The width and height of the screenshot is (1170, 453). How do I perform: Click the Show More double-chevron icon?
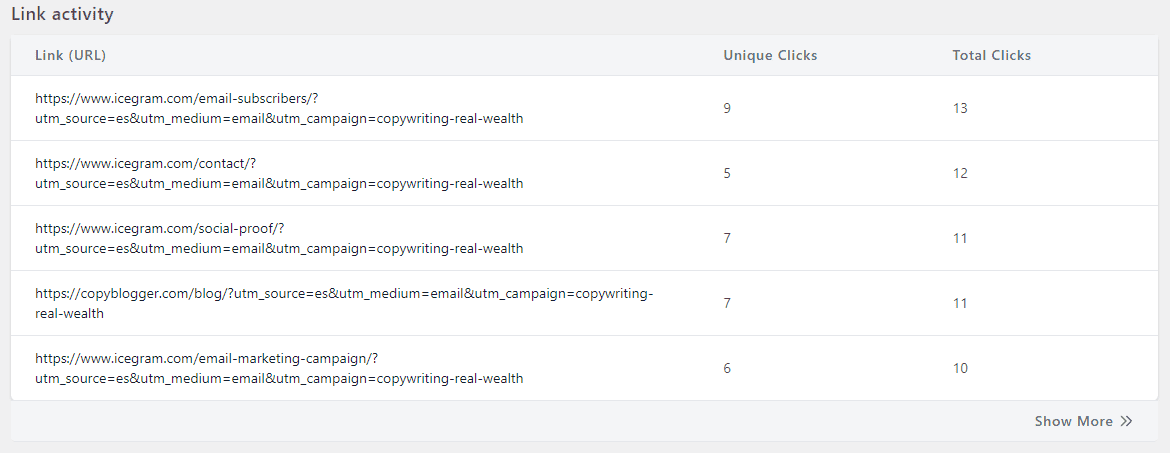coord(1127,422)
